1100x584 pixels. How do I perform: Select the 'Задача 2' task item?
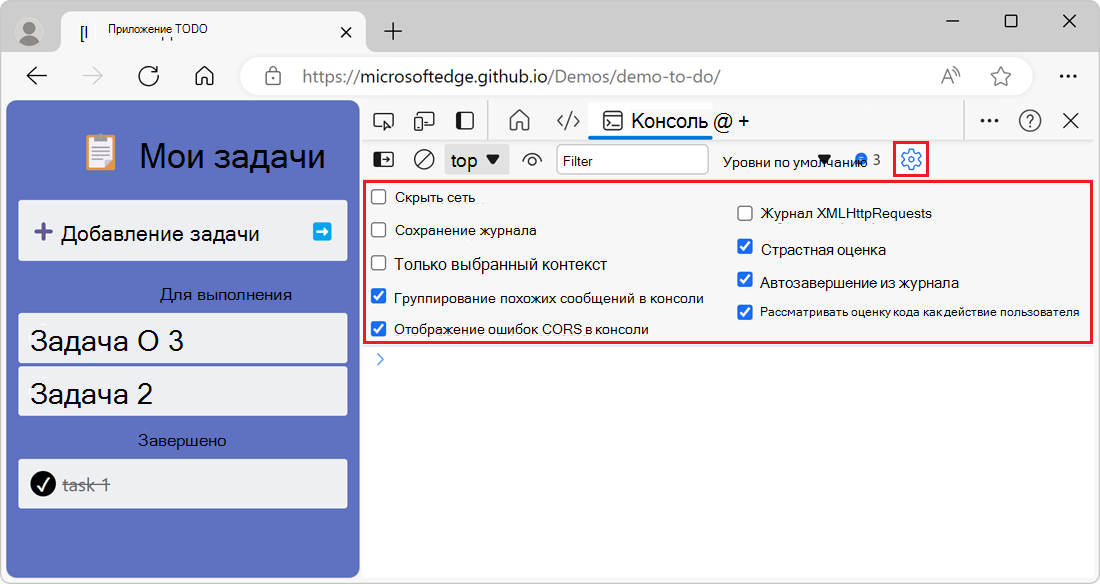click(183, 390)
